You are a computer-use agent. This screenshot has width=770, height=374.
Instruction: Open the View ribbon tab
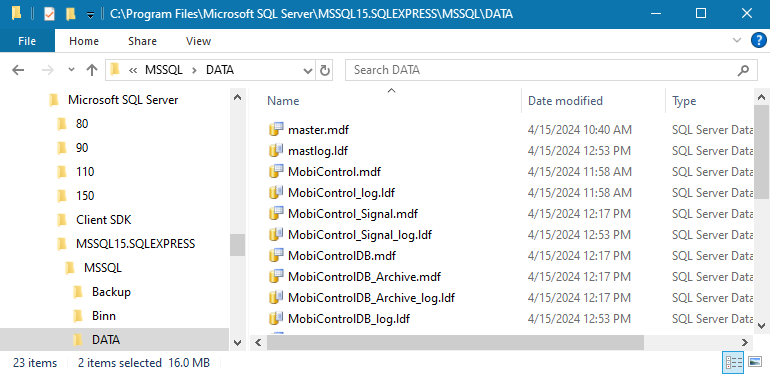(x=198, y=41)
